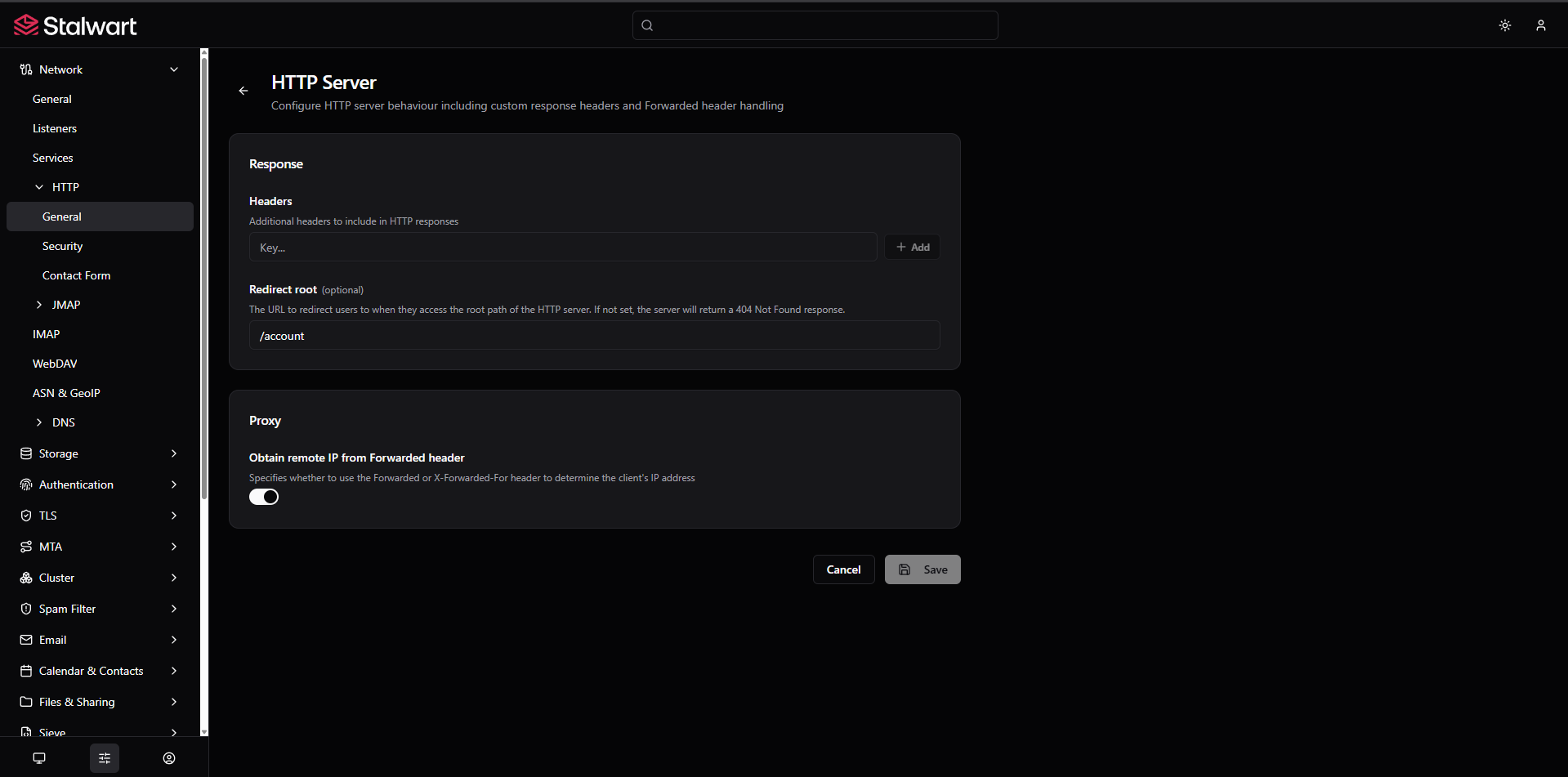Open the user account icon in the header
Image resolution: width=1568 pixels, height=777 pixels.
tap(1541, 25)
